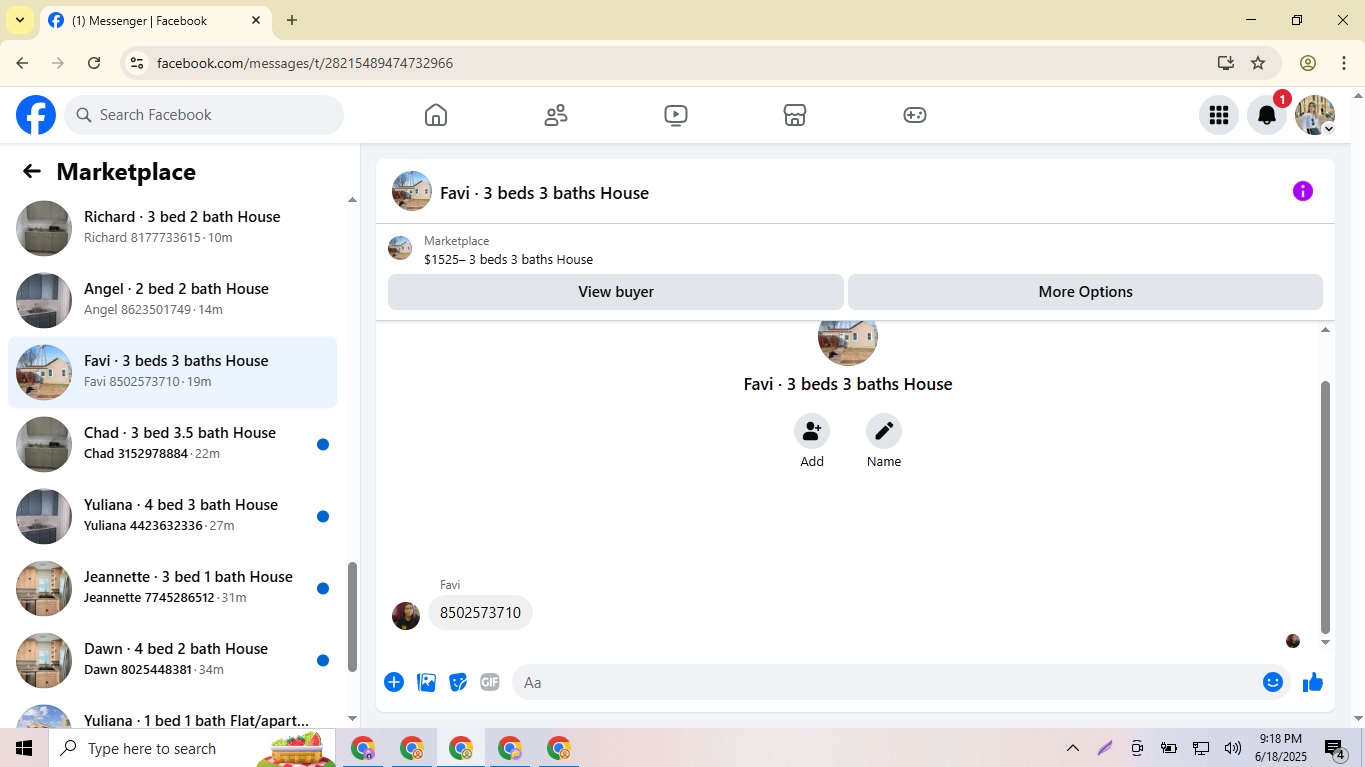The height and width of the screenshot is (767, 1365).
Task: Open the Gaming controller icon in the top navigation
Action: 915,115
